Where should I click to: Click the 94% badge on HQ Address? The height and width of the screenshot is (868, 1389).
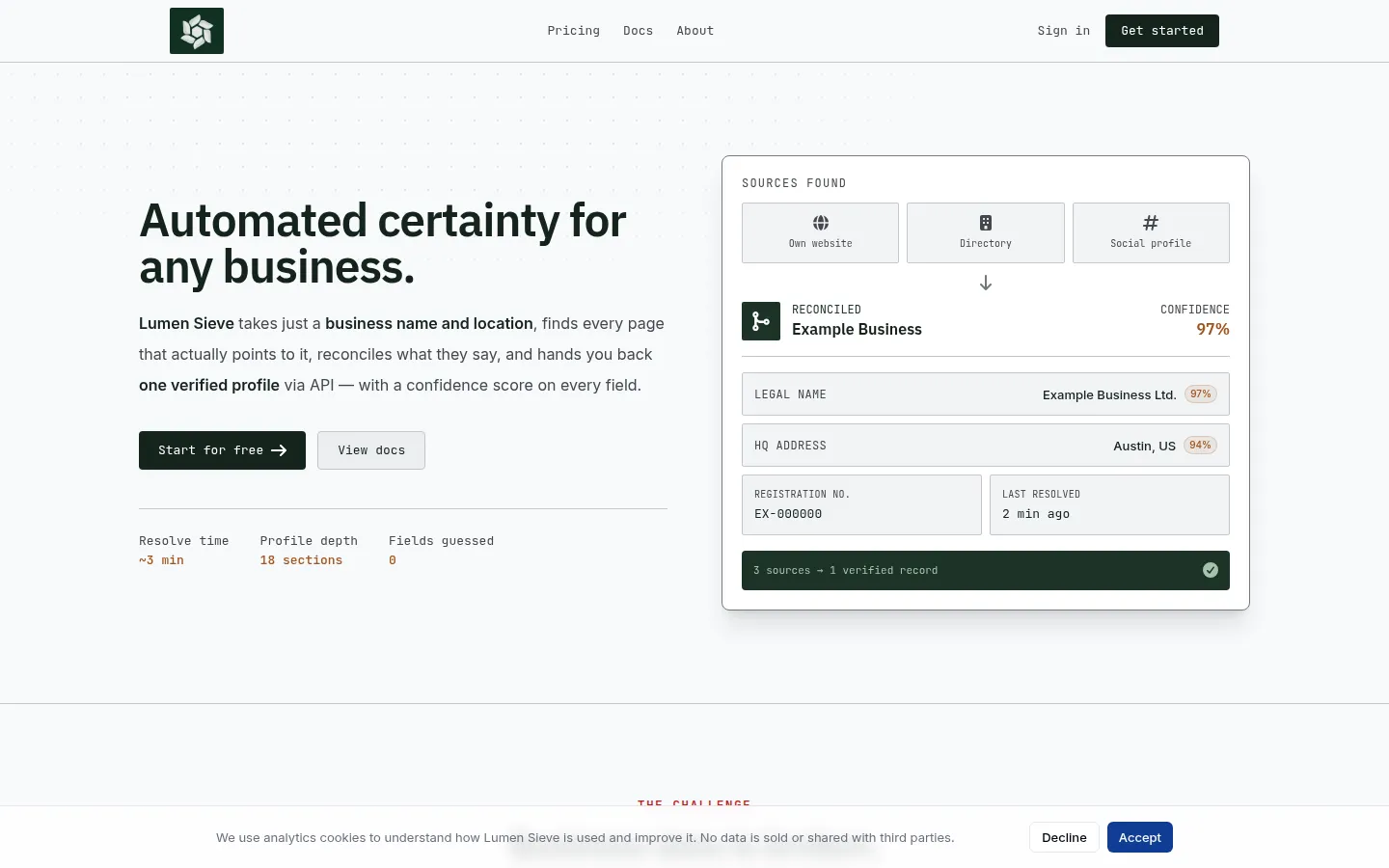(1201, 446)
